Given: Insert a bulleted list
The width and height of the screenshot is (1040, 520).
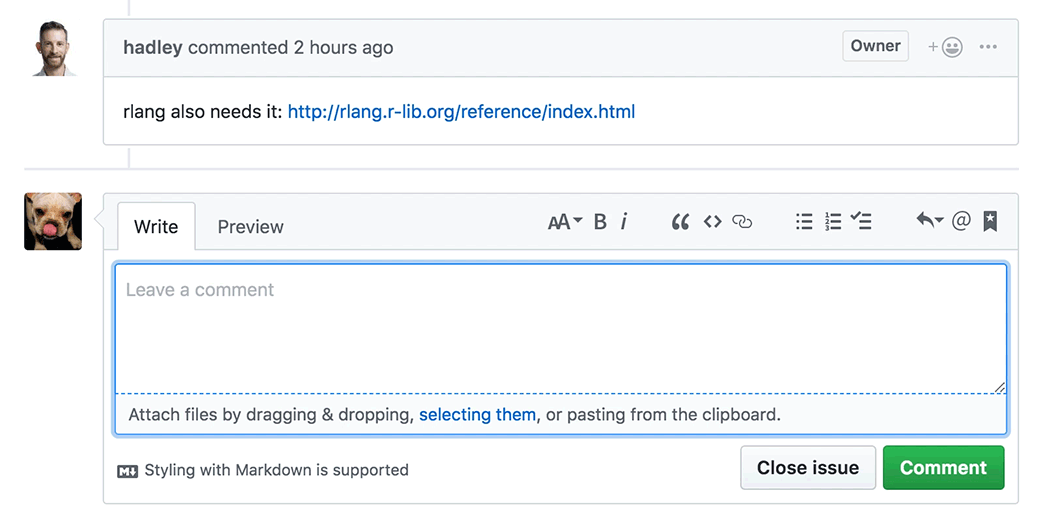Looking at the screenshot, I should tap(804, 222).
